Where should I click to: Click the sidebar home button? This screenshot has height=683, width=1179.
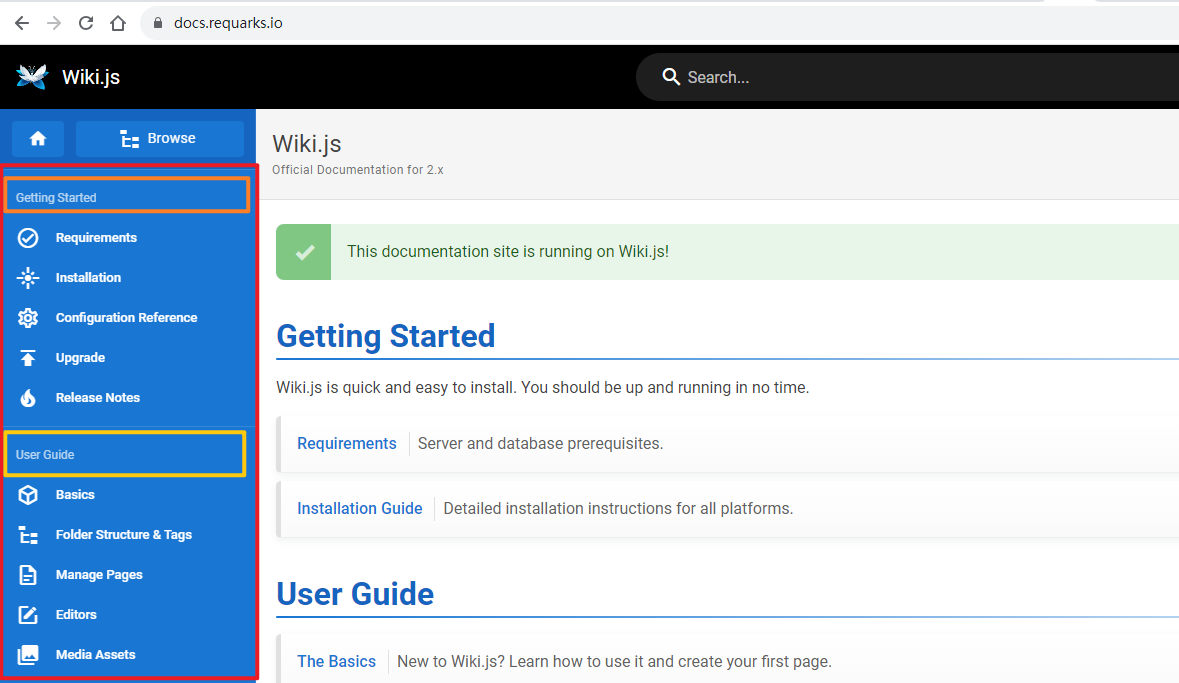click(38, 138)
